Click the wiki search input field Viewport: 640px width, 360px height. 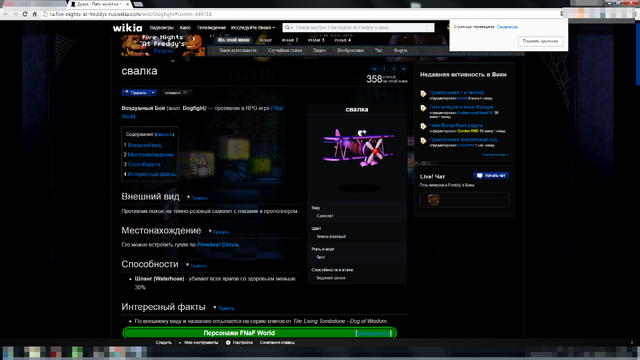359,27
